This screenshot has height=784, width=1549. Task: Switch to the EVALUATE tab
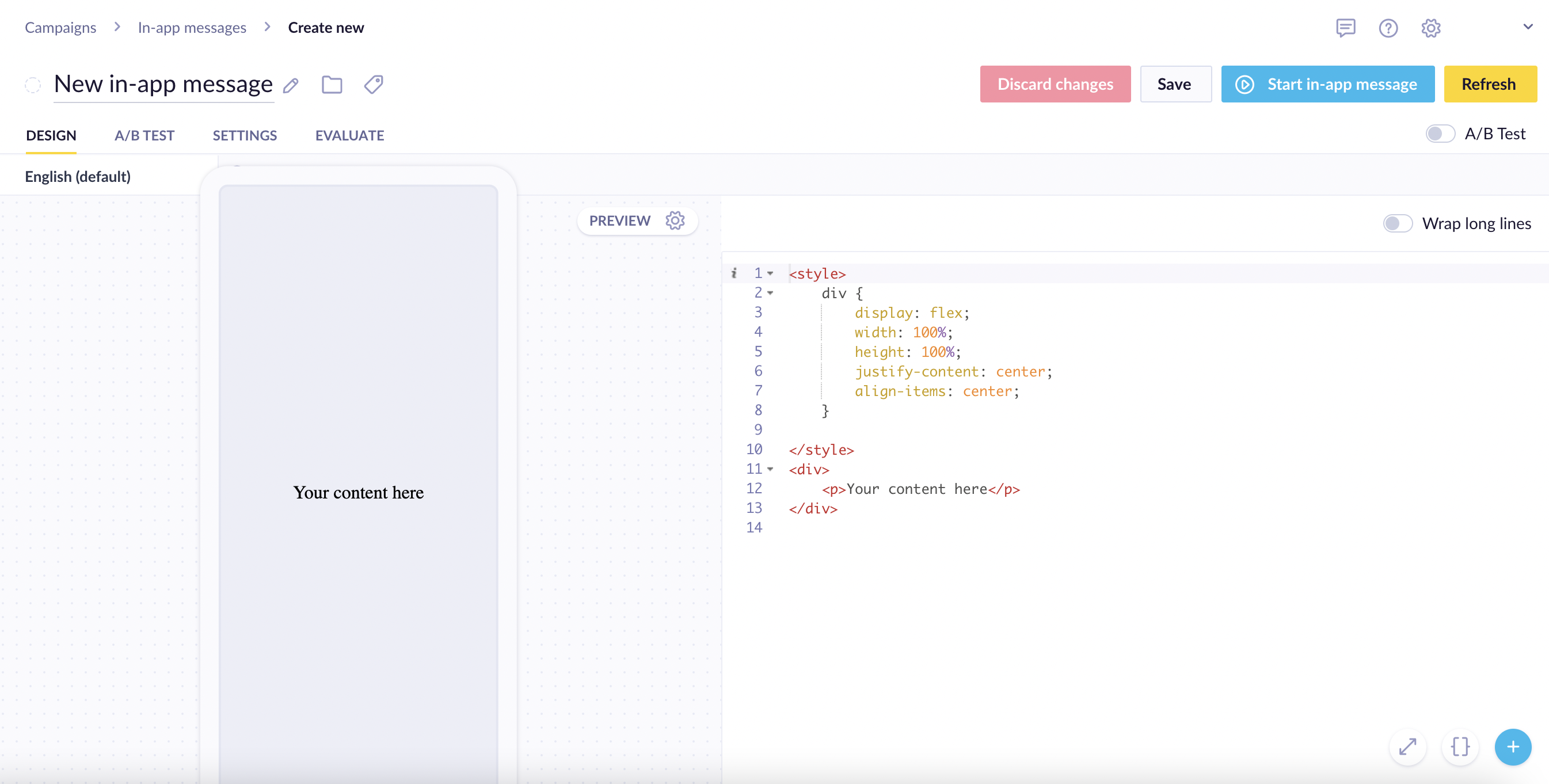pos(349,135)
